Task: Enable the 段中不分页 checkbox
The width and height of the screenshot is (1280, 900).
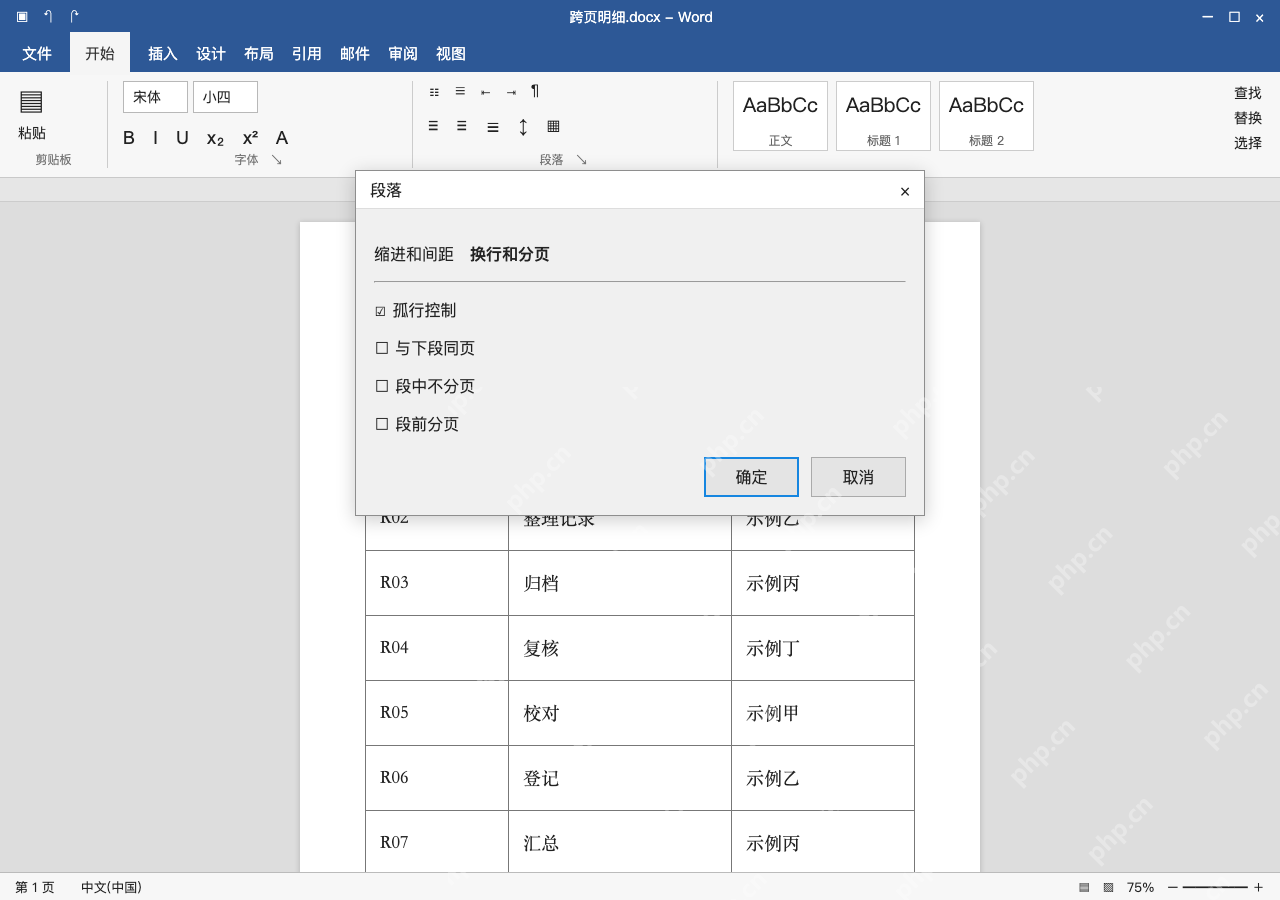Action: pos(382,386)
